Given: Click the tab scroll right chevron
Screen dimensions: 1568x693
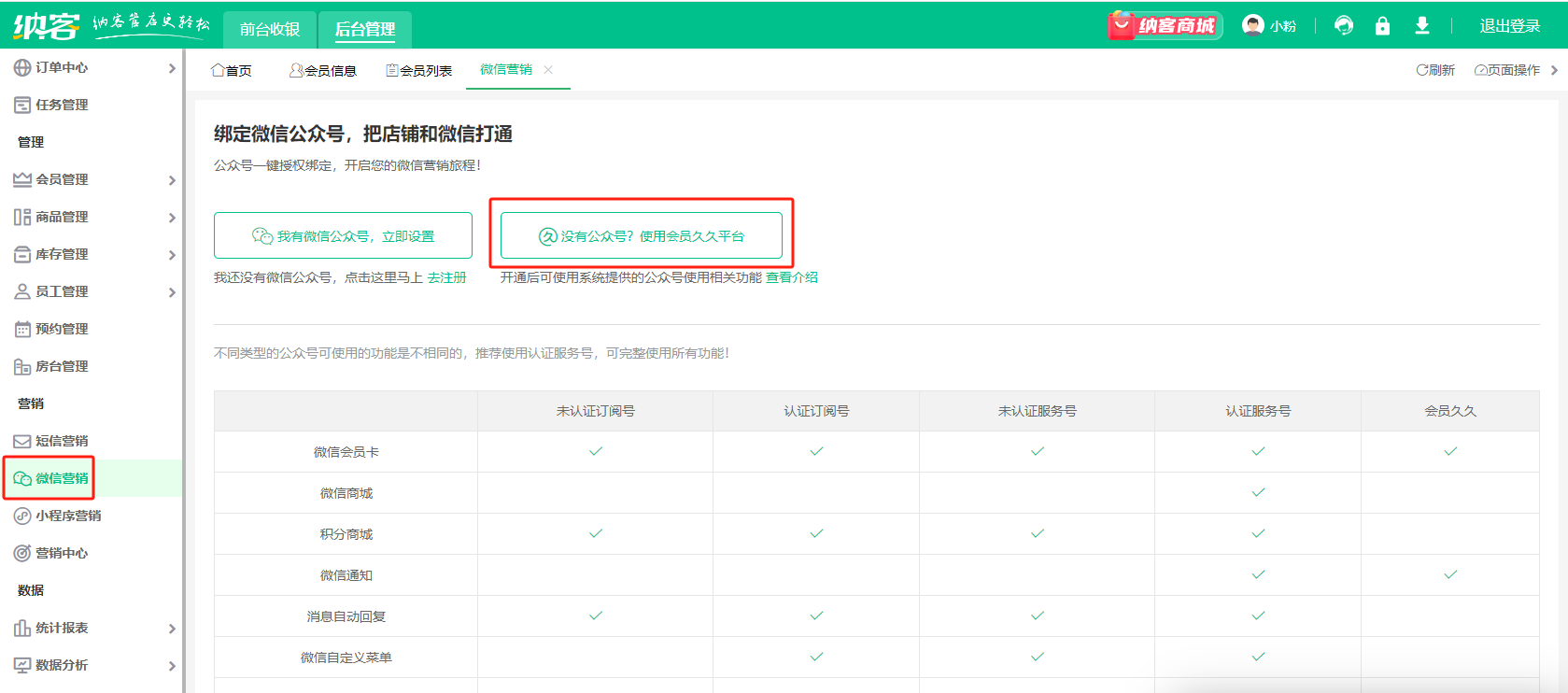Looking at the screenshot, I should tap(1555, 70).
